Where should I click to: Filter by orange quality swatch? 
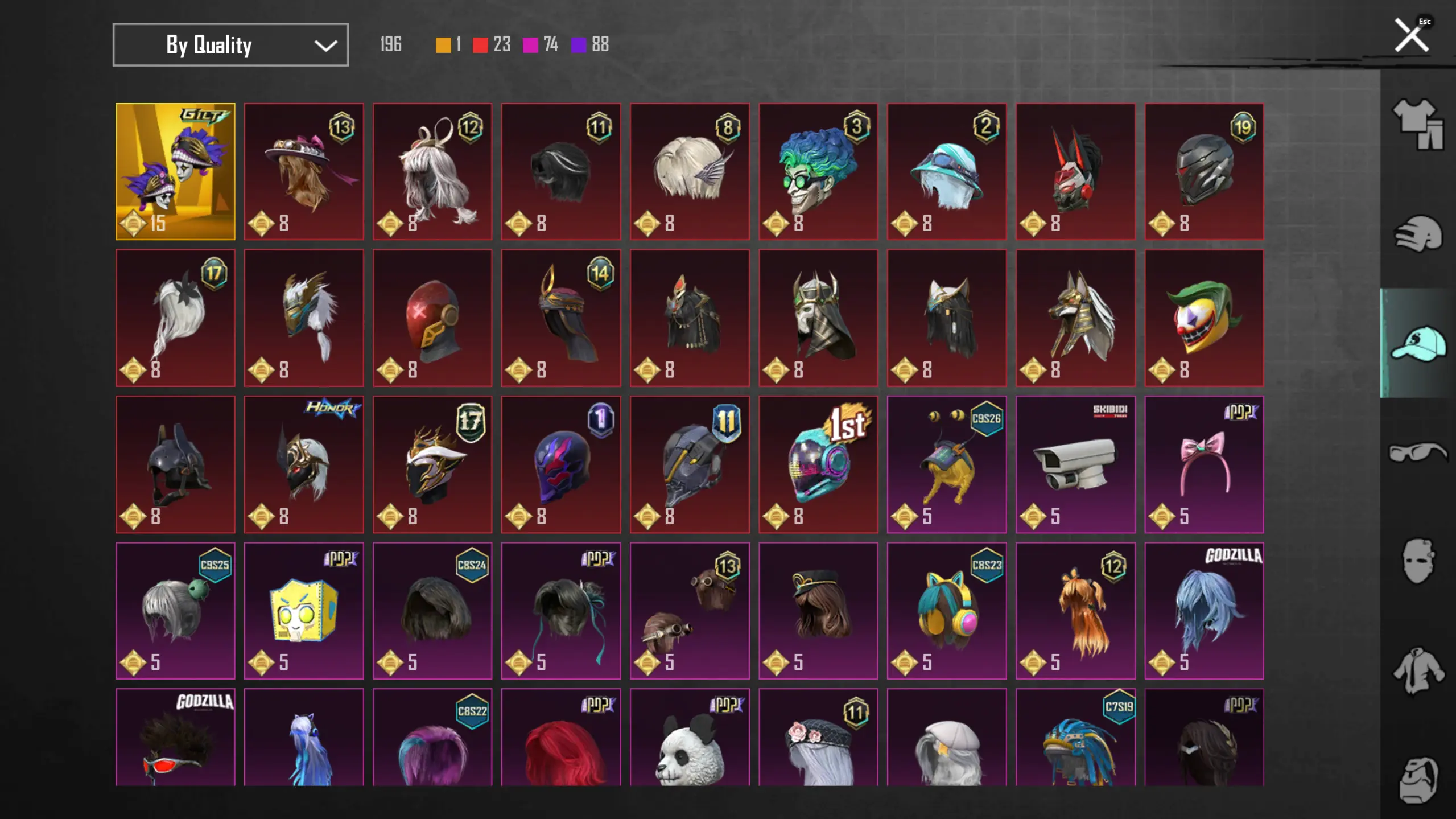443,44
